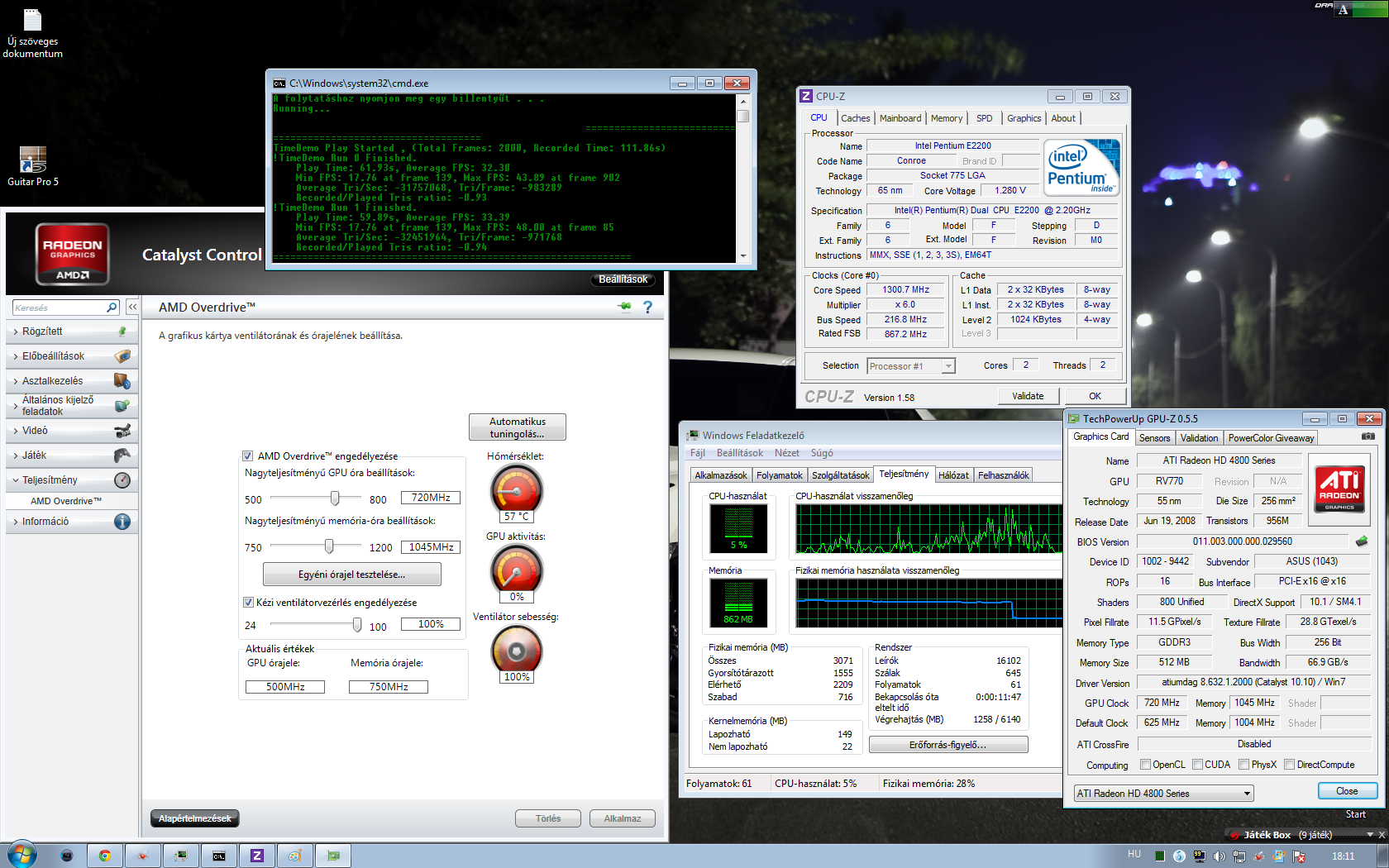Image resolution: width=1389 pixels, height=868 pixels.
Task: Click the Validate button in CPU-Z
Action: coord(1028,396)
